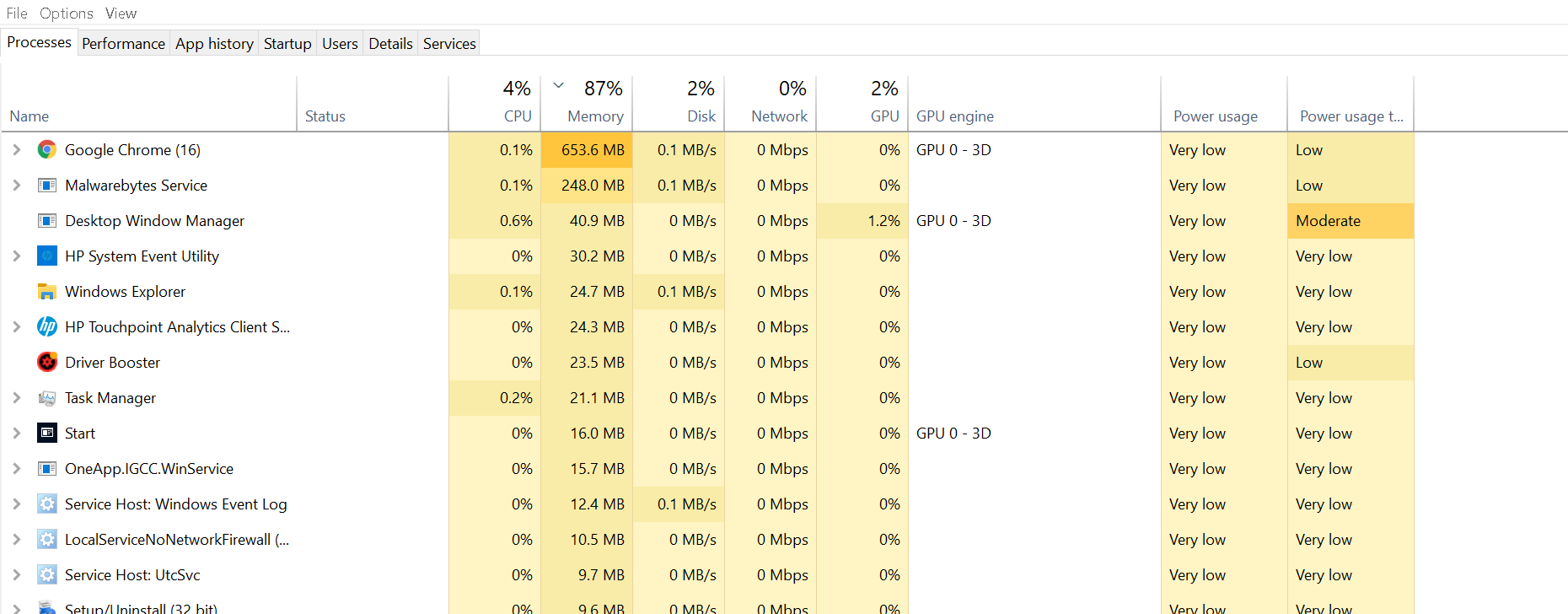Sort by Power usage column
This screenshot has height=614, width=1568.
(1224, 104)
